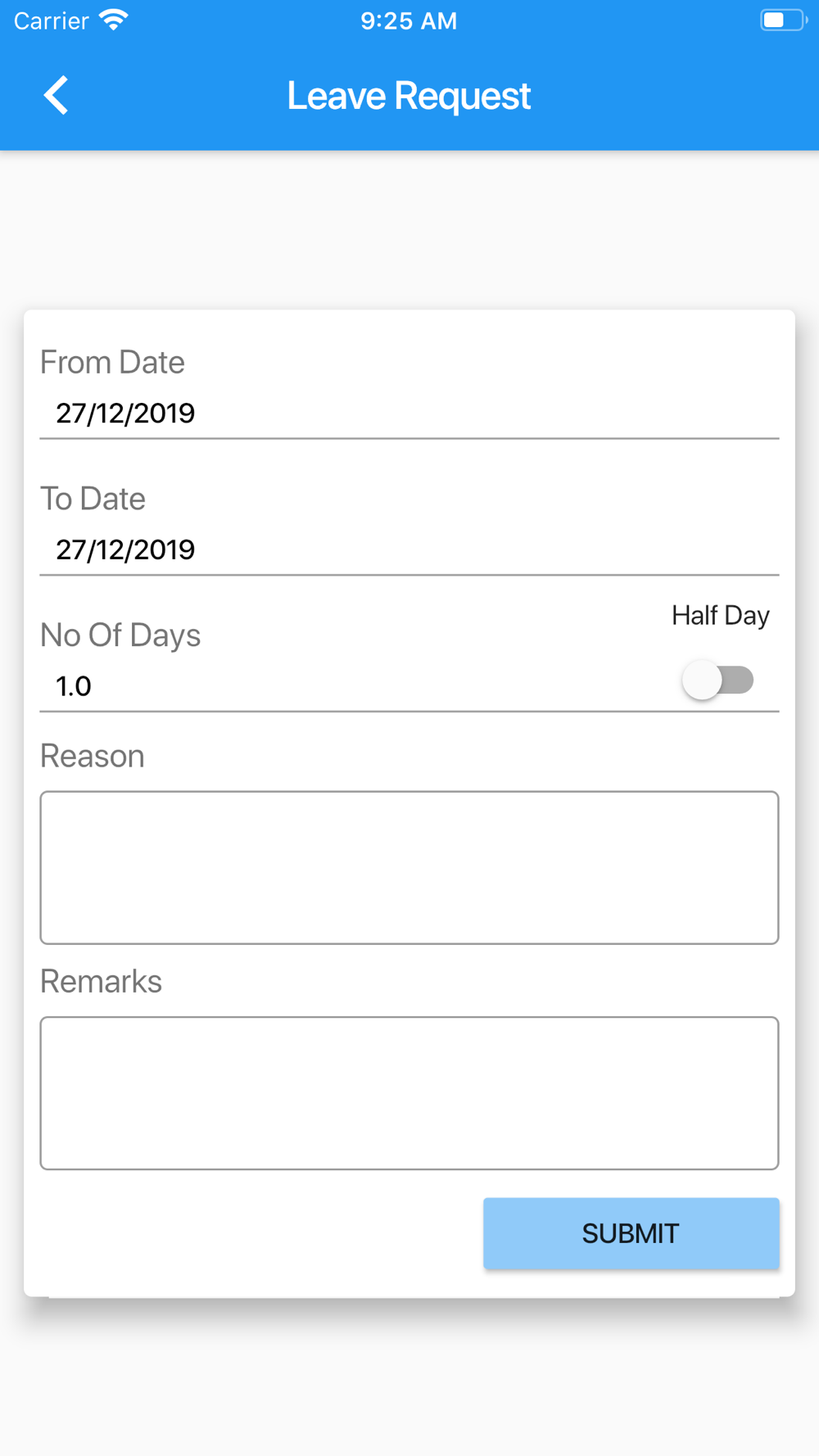Submit the leave request

point(631,1233)
